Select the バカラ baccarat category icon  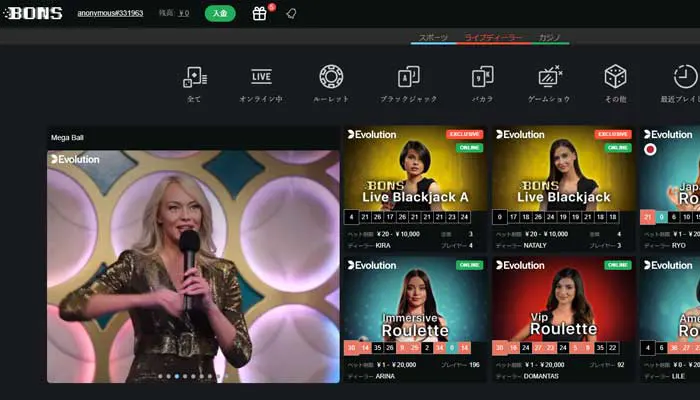[483, 77]
